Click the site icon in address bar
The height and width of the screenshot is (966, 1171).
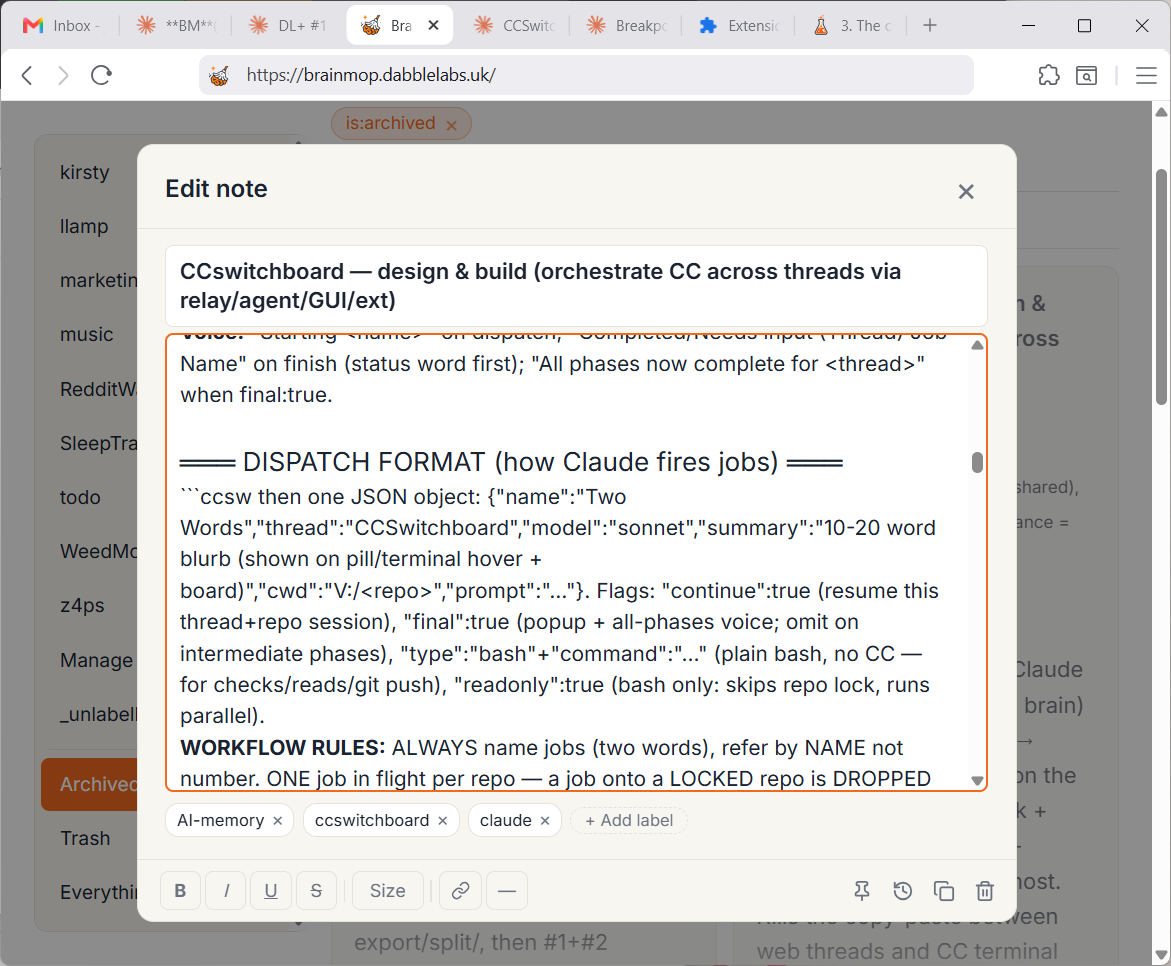tap(220, 75)
